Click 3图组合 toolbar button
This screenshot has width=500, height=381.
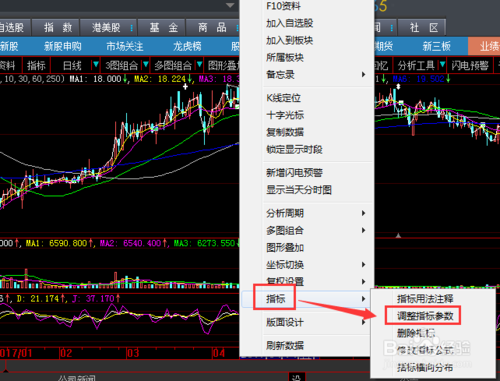[121, 66]
